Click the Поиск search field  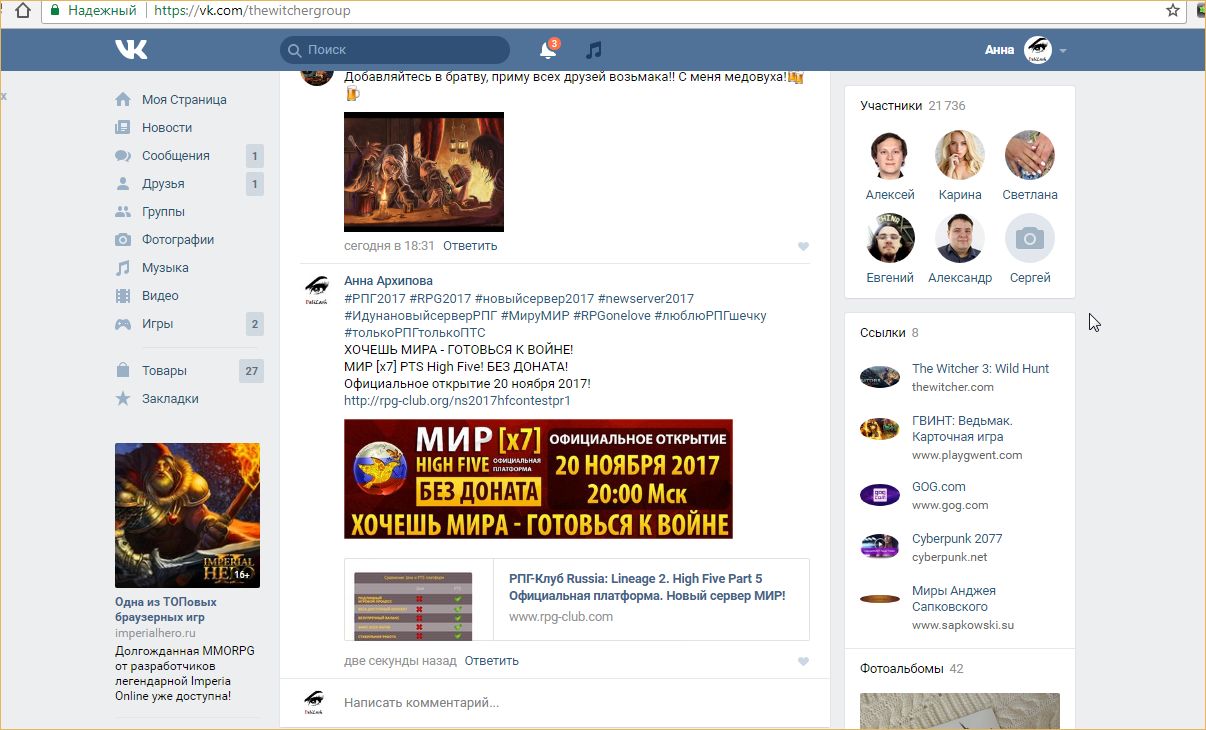click(395, 50)
